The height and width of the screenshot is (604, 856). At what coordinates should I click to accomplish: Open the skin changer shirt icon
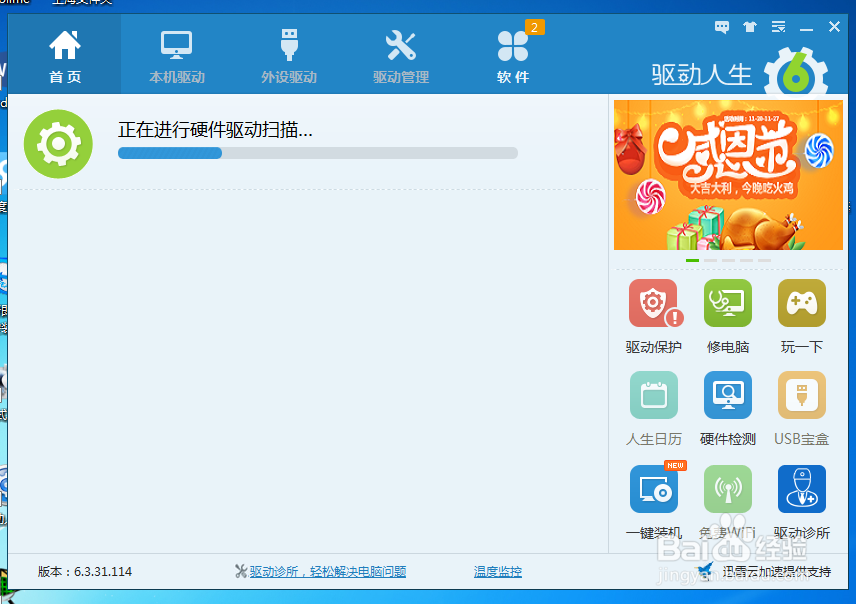tap(750, 27)
